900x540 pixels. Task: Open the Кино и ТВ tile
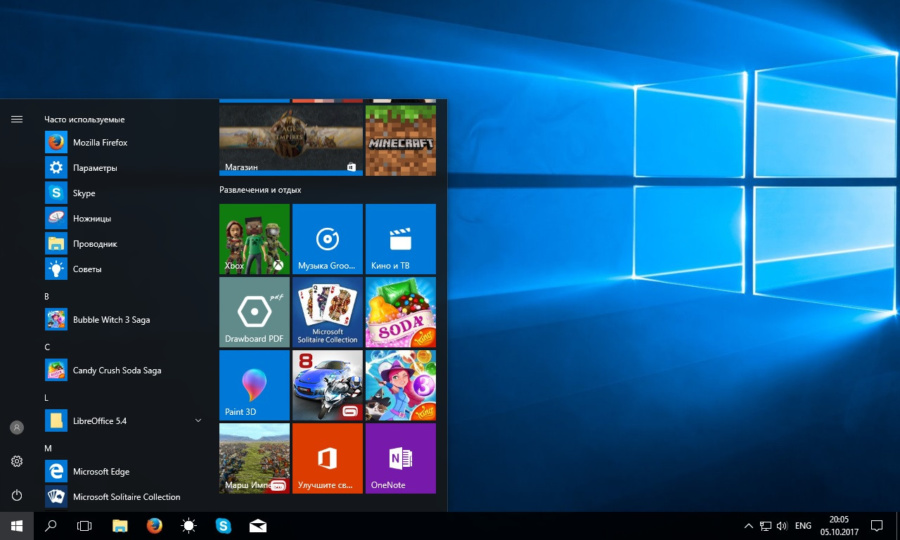(401, 239)
